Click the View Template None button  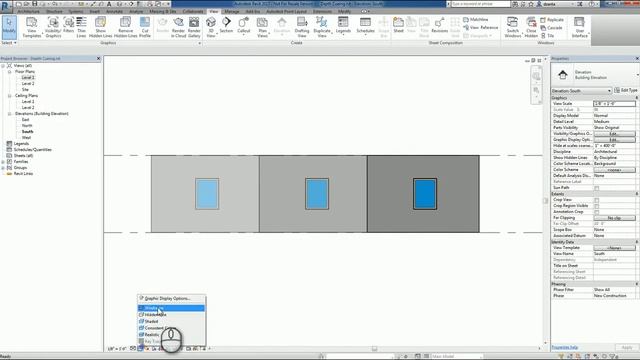(614, 248)
